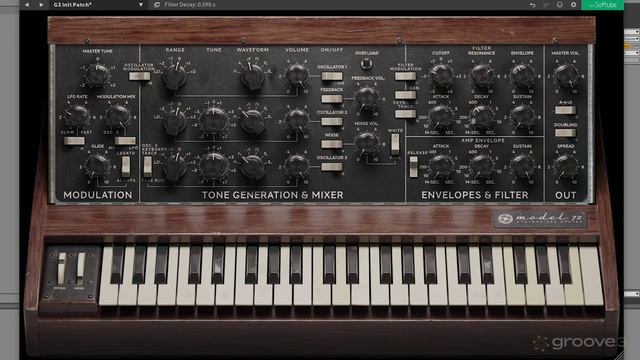The width and height of the screenshot is (640, 360).
Task: Toggle the Feedback switch in the mixer
Action: [332, 99]
